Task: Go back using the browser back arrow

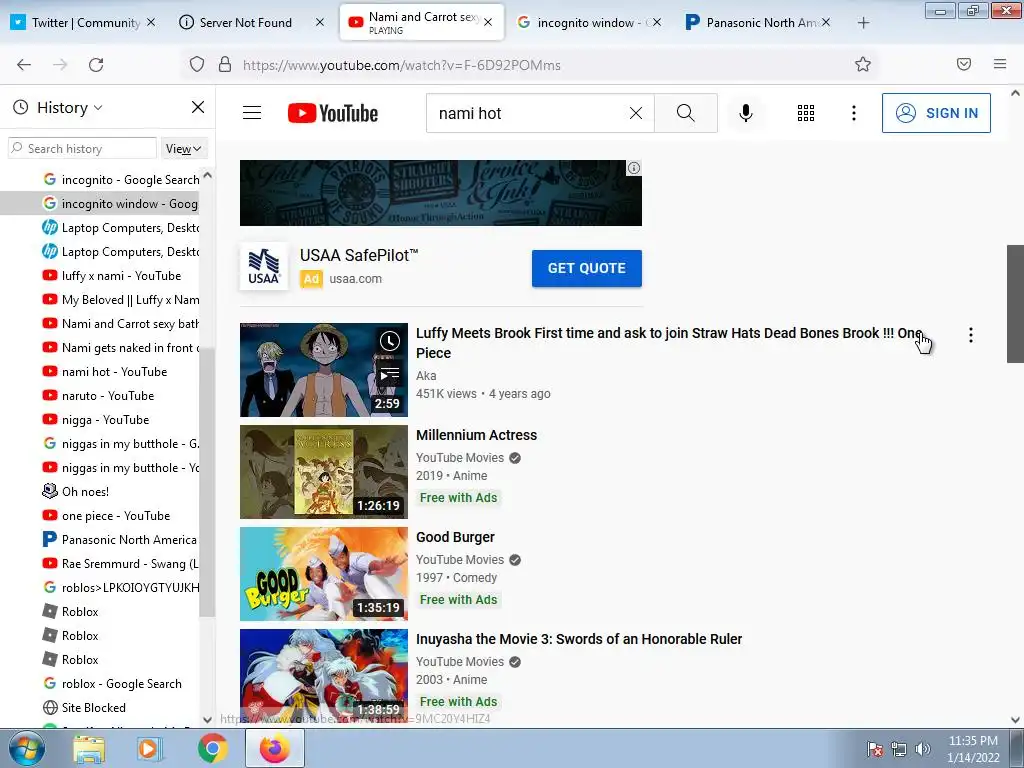Action: [24, 65]
